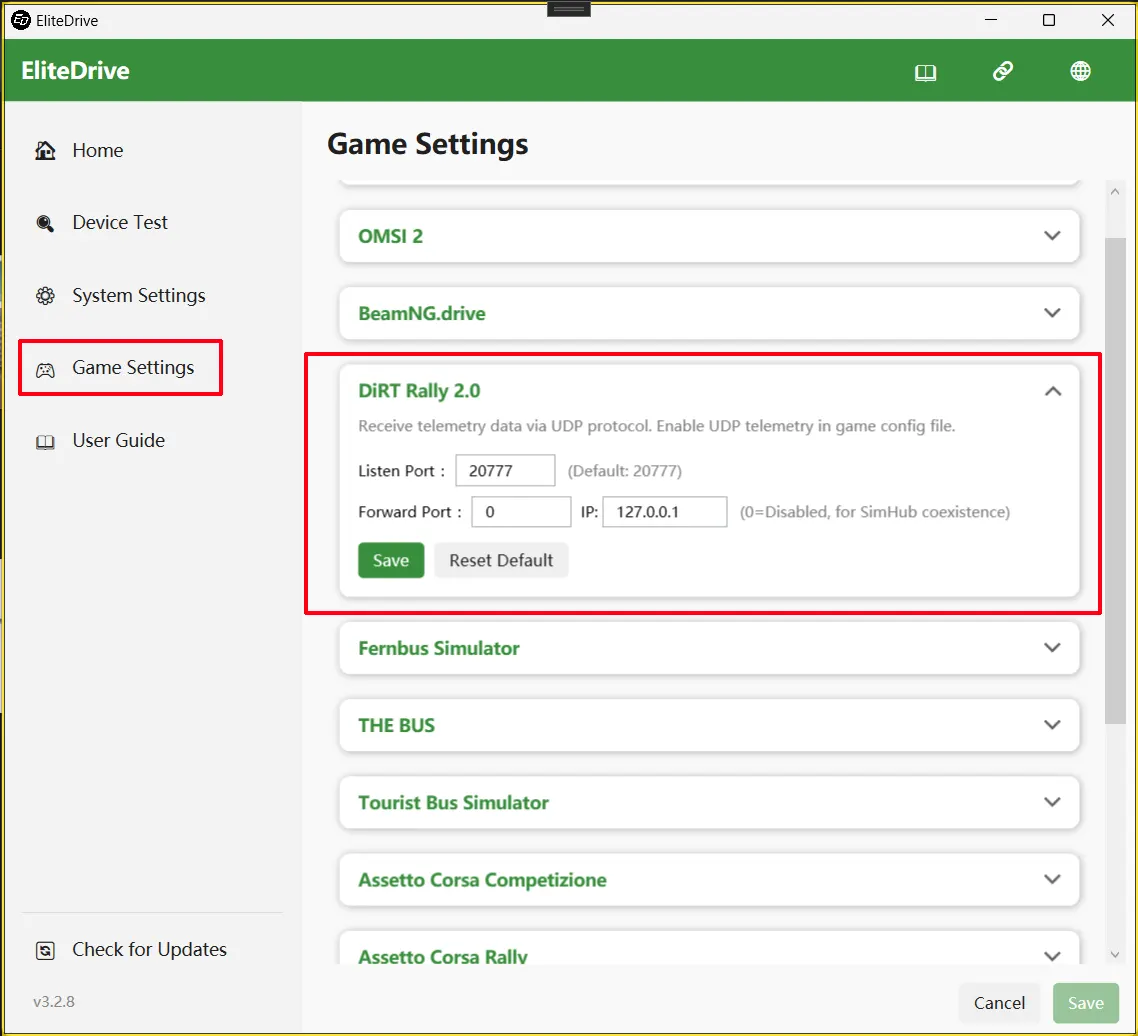Click the chain link icon in header

click(1003, 71)
